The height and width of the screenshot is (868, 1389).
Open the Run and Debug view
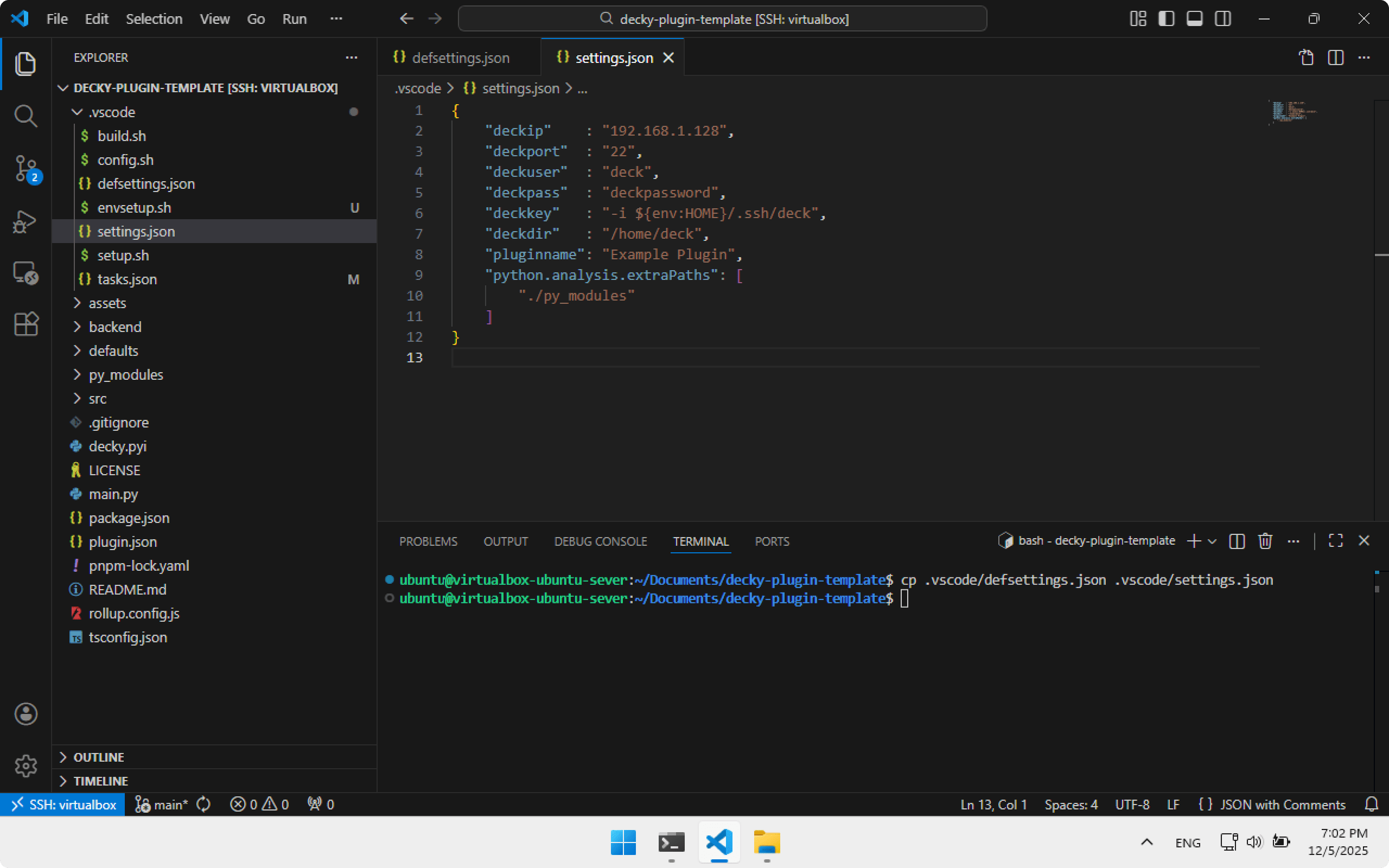click(26, 221)
